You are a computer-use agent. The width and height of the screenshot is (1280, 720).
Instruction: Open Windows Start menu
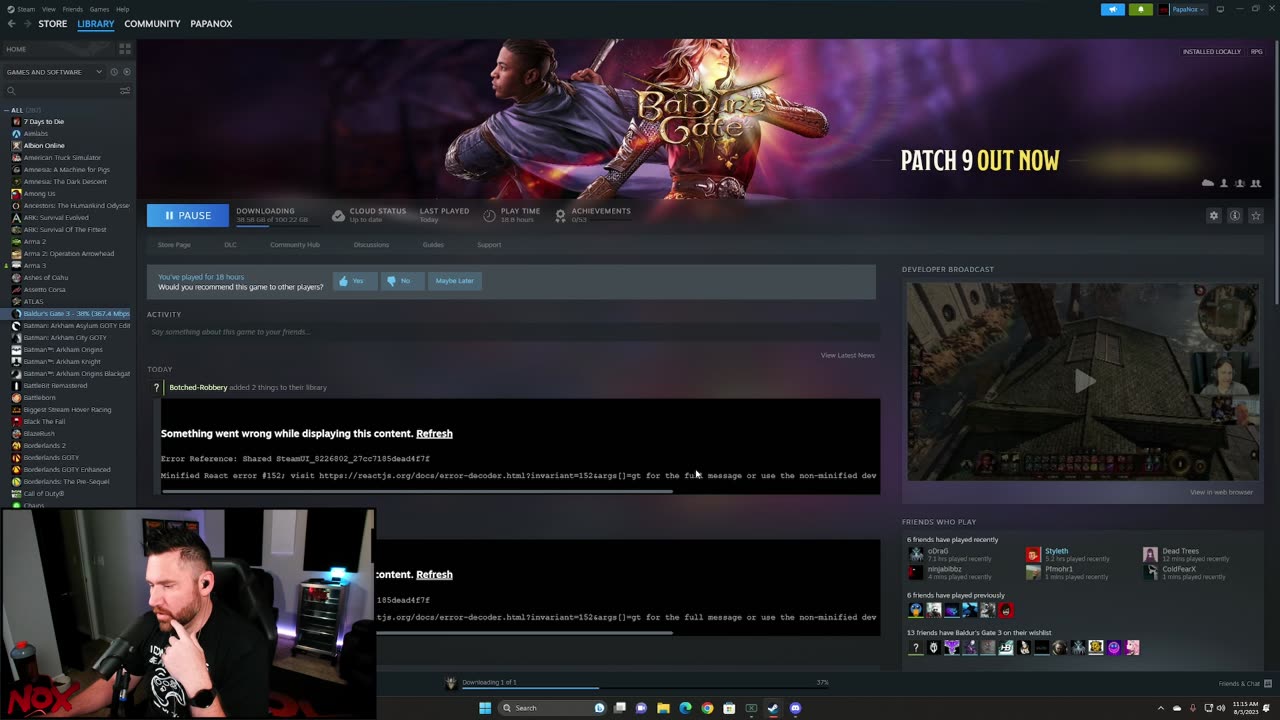[485, 708]
